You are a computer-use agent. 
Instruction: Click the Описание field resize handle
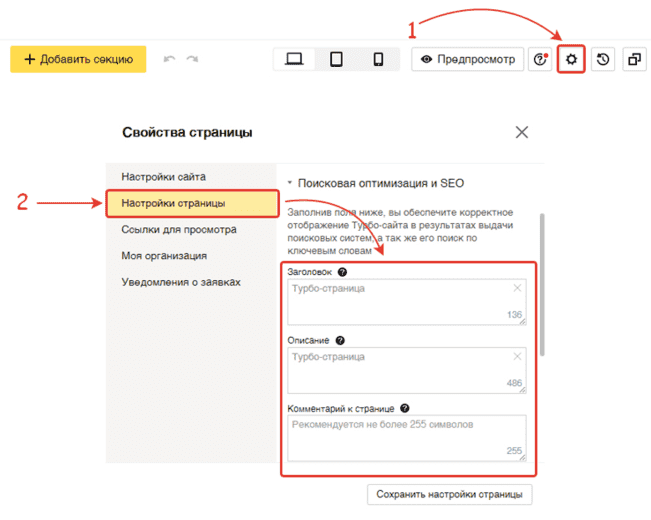523,390
